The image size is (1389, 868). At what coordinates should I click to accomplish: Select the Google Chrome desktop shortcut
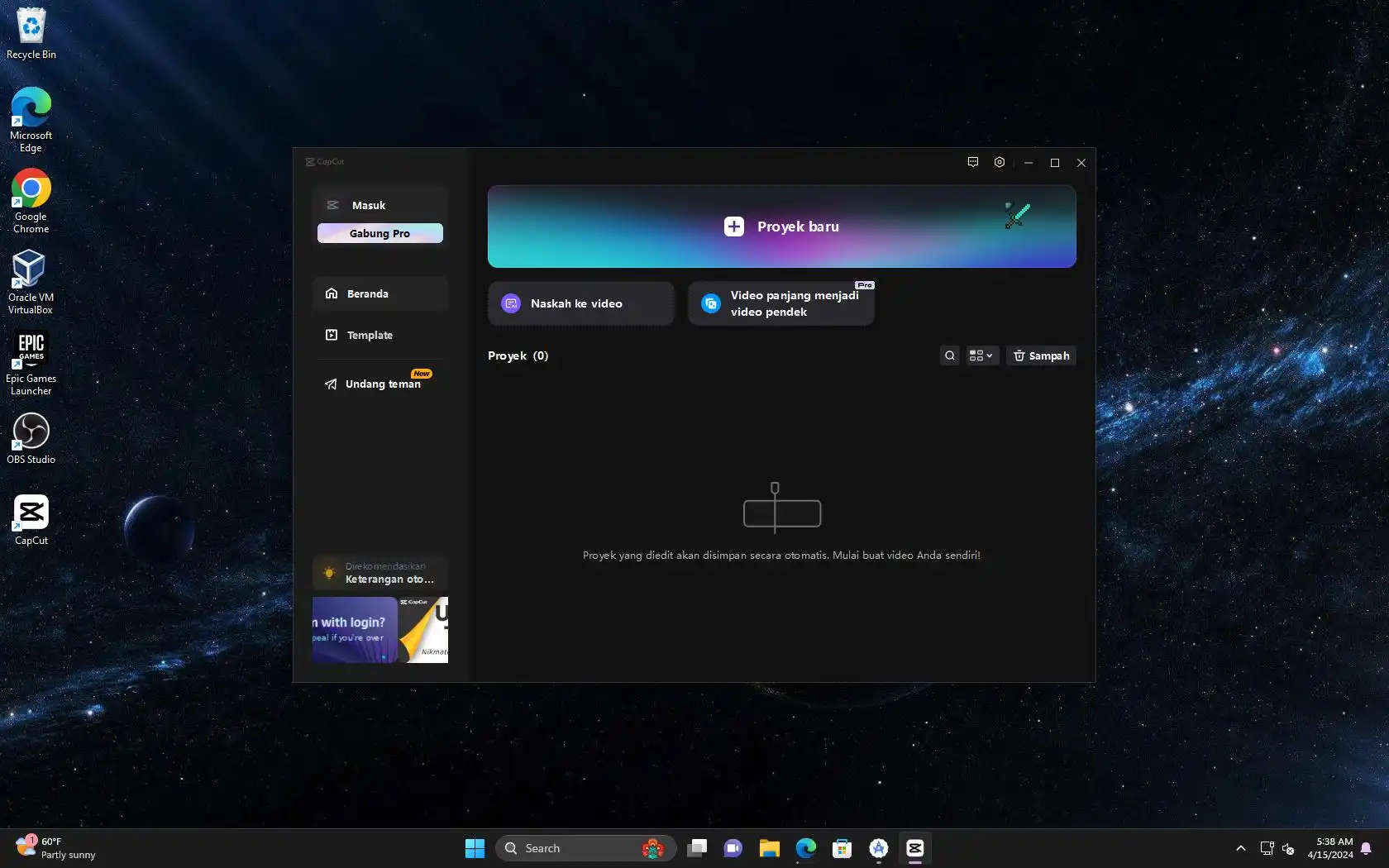click(31, 201)
